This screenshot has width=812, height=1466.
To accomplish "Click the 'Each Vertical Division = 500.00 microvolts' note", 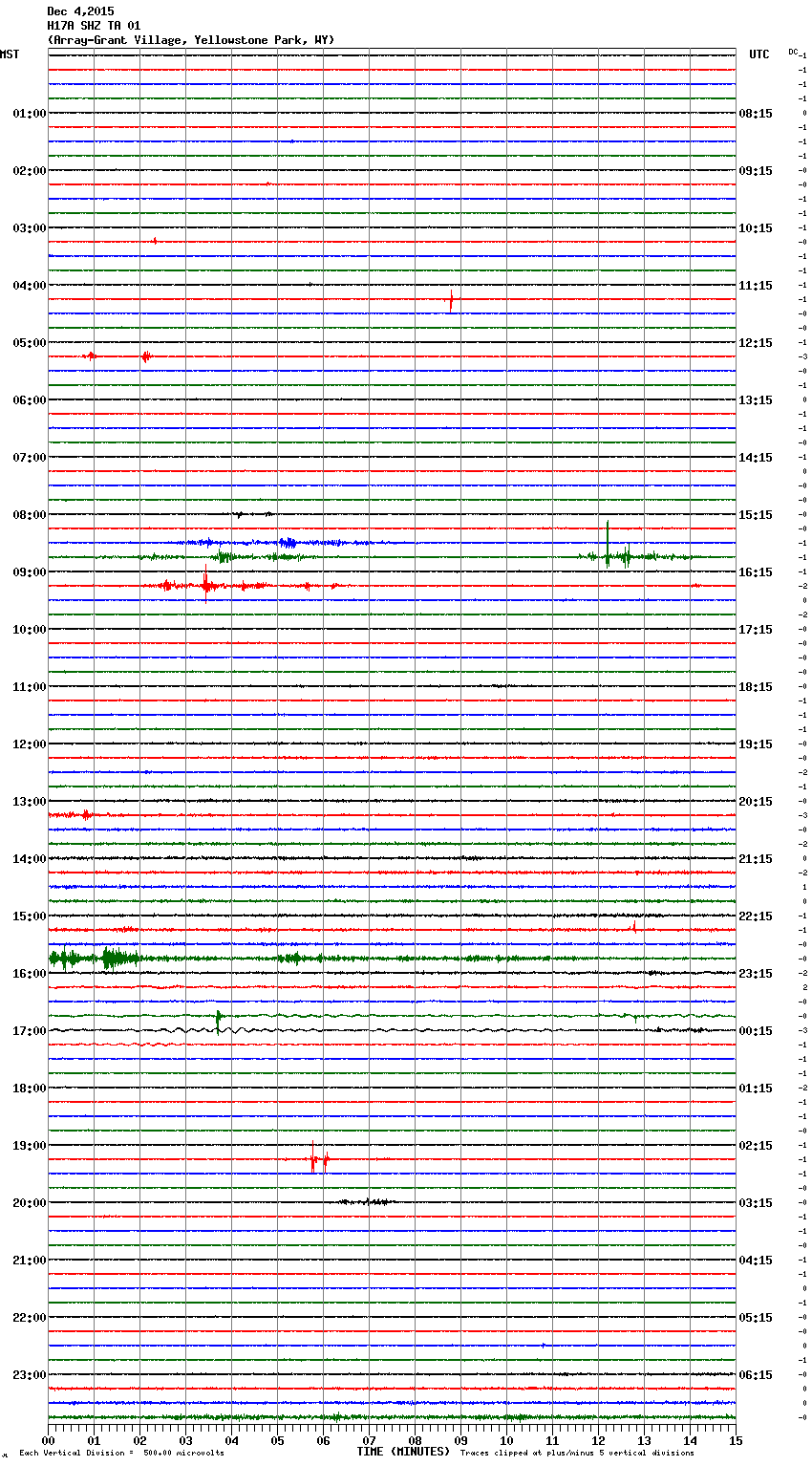I will (x=121, y=1454).
